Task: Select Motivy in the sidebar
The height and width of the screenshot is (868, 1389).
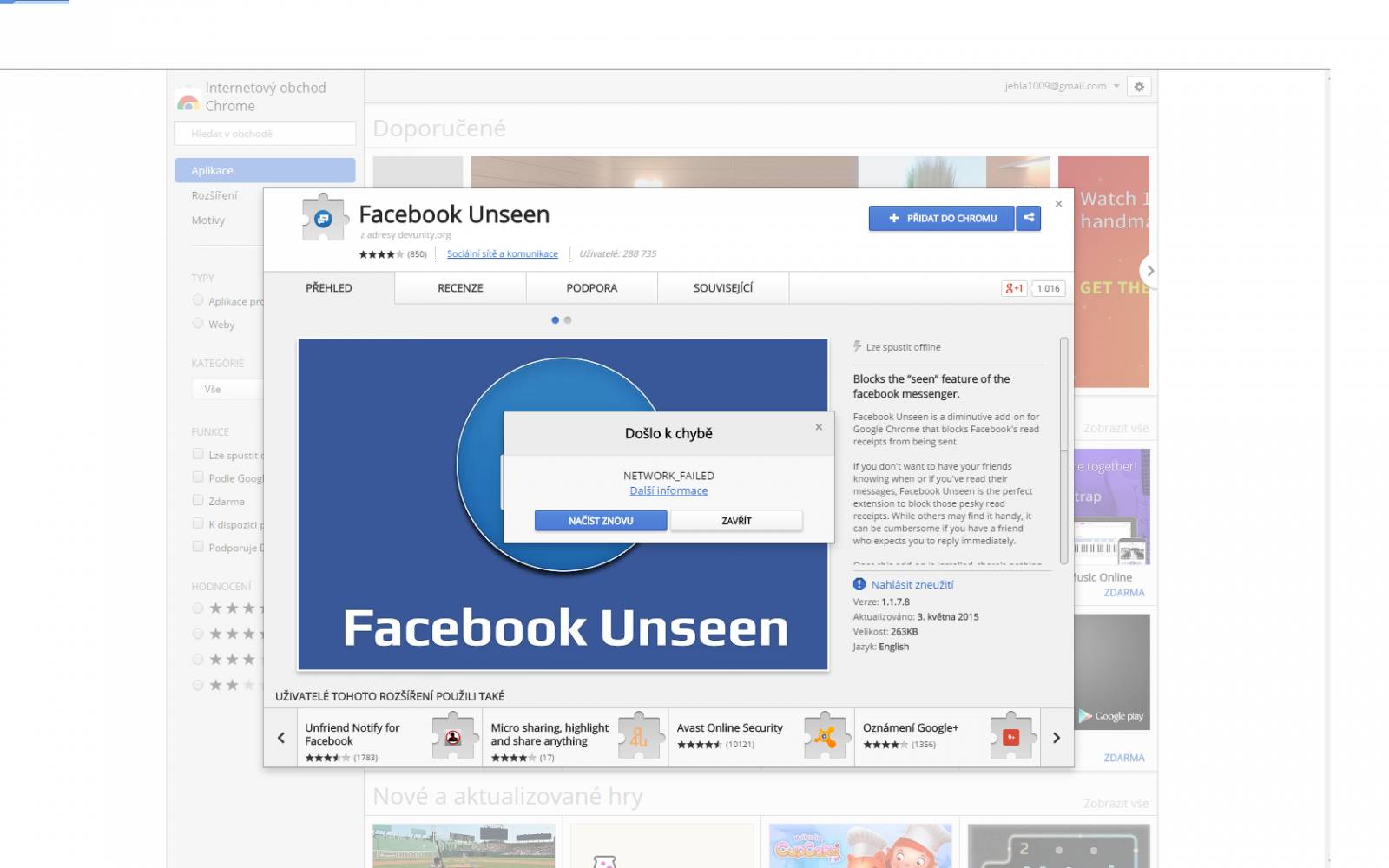Action: tap(208, 220)
